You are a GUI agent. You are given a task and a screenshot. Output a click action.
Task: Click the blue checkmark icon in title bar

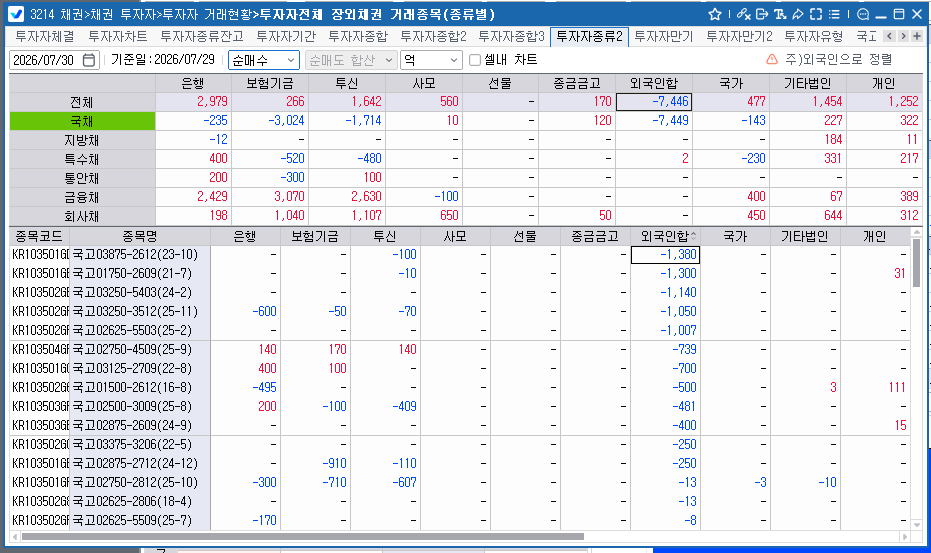[x=16, y=14]
